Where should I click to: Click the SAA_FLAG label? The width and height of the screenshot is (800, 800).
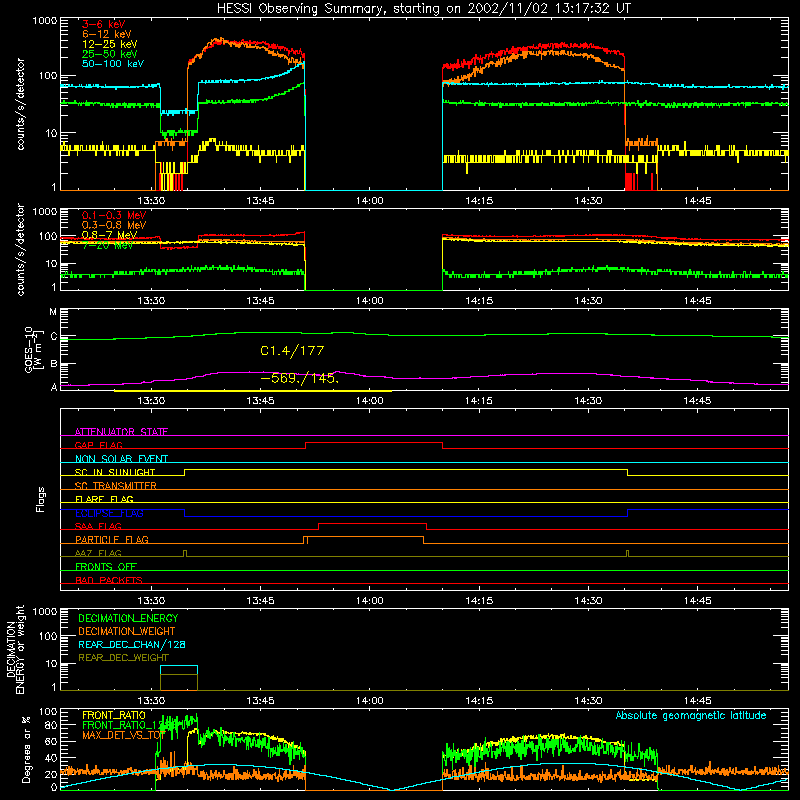(x=98, y=526)
